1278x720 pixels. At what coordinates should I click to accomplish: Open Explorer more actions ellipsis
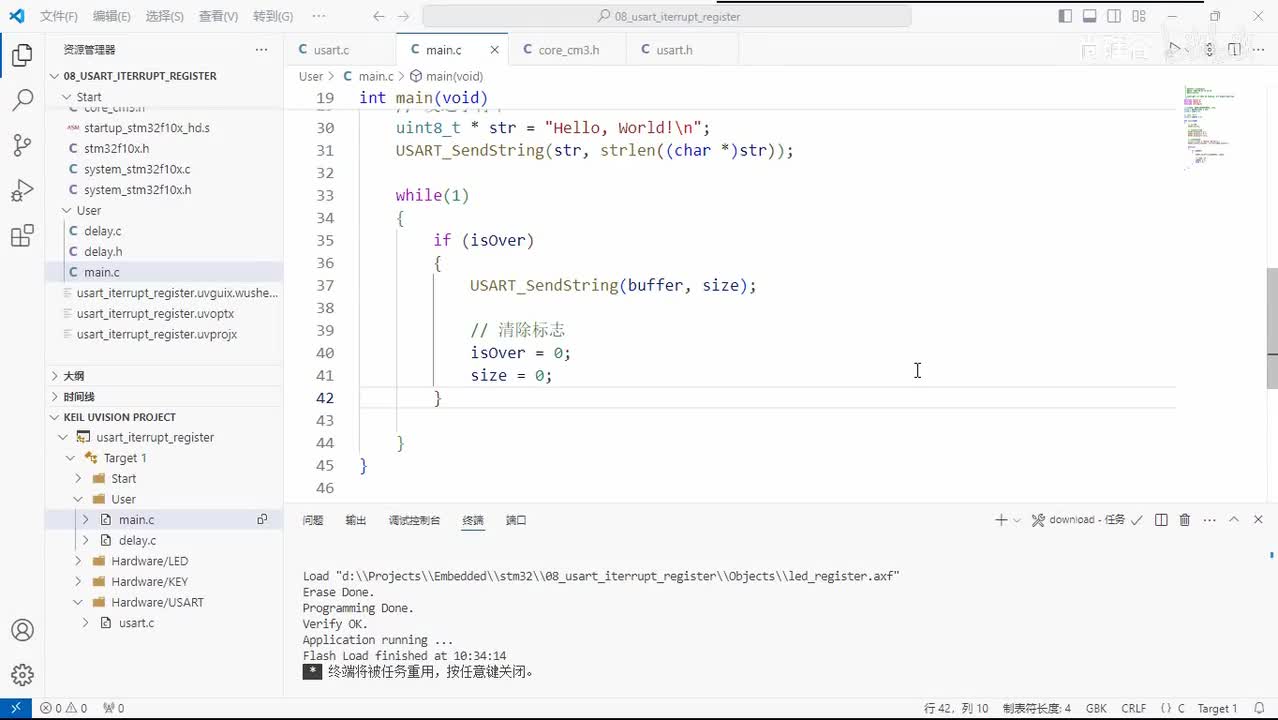261,49
